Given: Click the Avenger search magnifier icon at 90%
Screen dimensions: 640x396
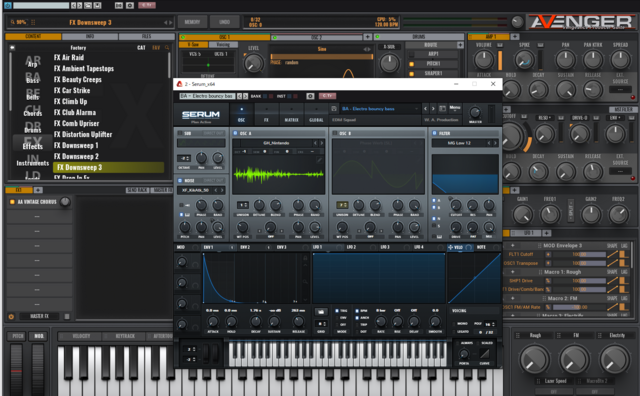Looking at the screenshot, I should point(13,22).
